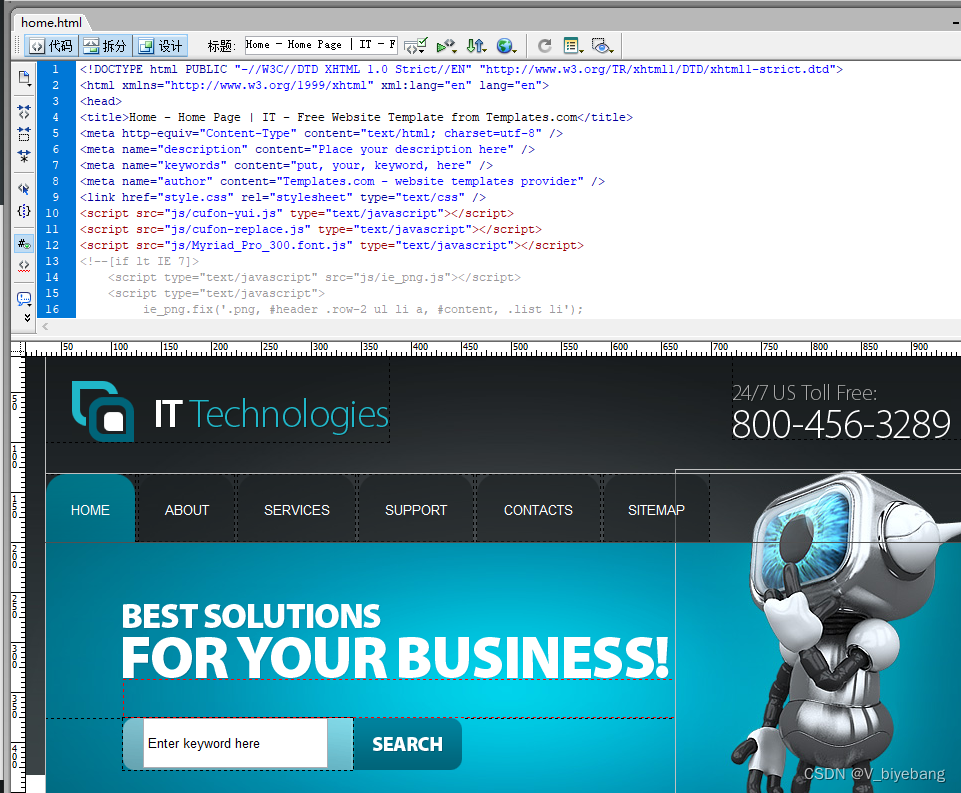961x793 pixels.
Task: Open Preview in Browser globe icon
Action: coord(506,46)
